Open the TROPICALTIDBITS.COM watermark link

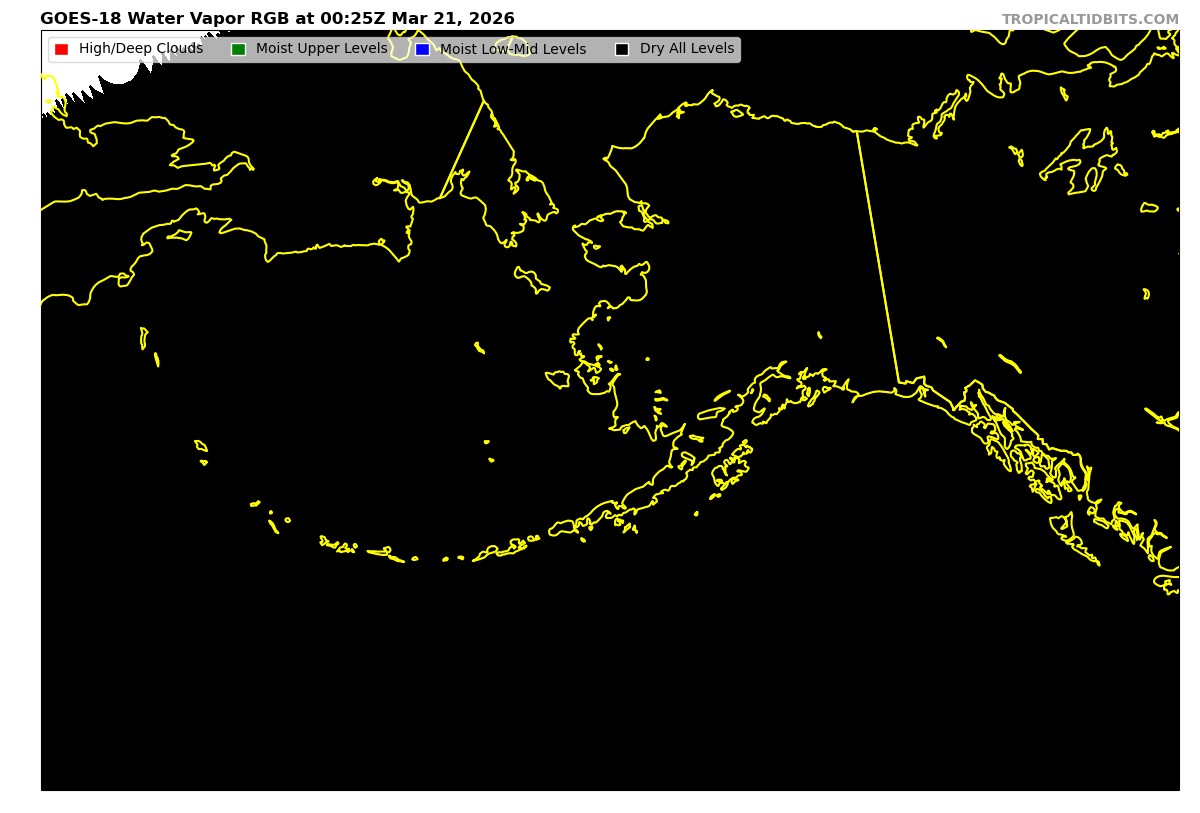(1090, 19)
